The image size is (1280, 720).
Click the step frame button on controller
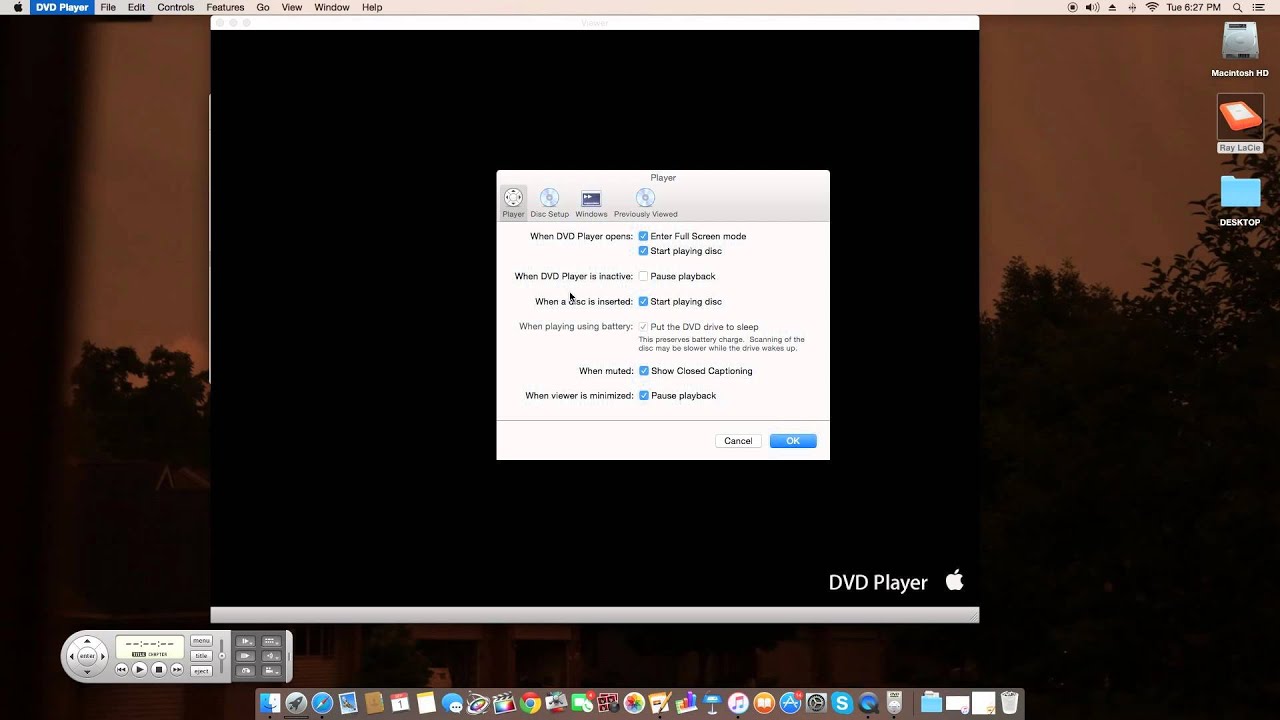coord(246,656)
